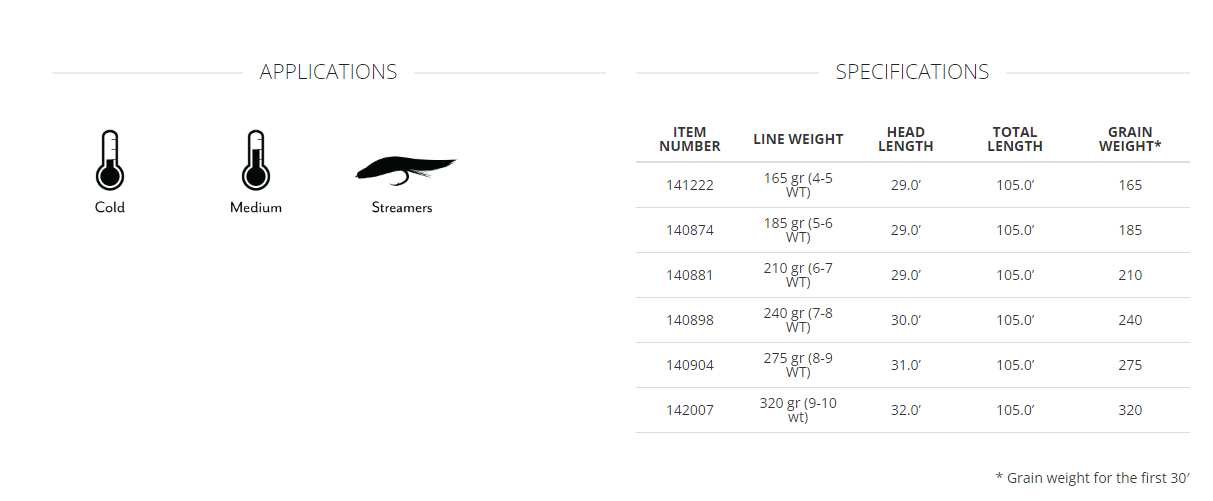Viewport: 1213px width, 501px height.
Task: Click the grain weight footnote text
Action: coord(1099,477)
